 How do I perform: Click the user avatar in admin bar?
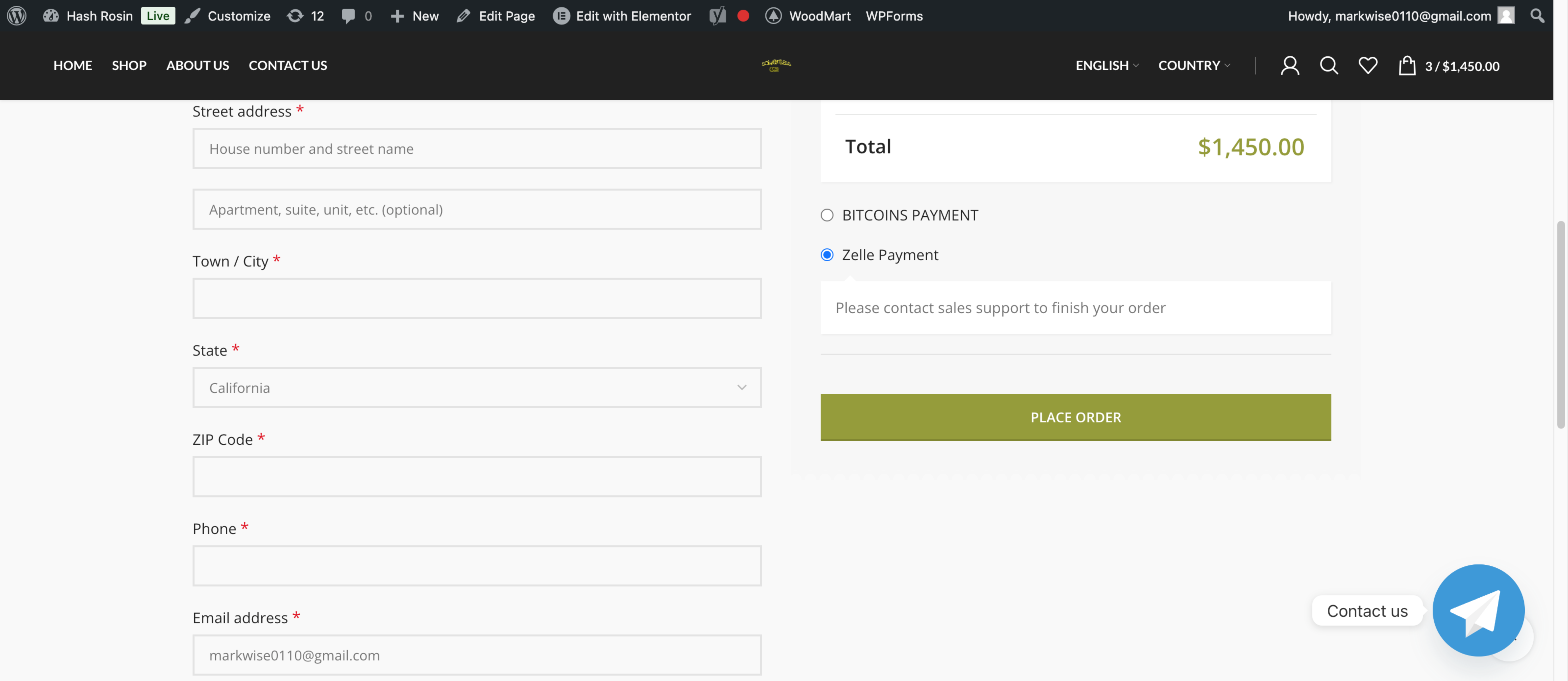coord(1506,16)
